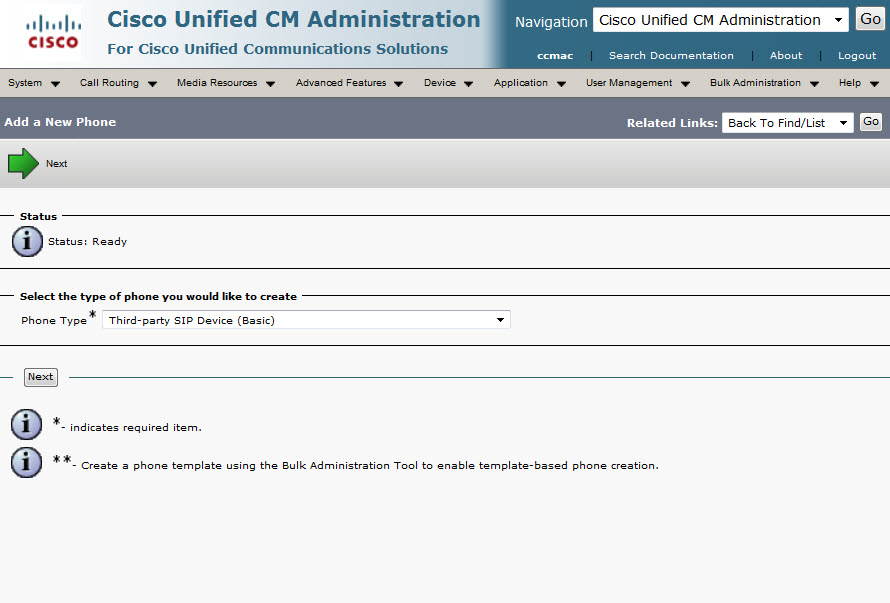Click the green Next arrow icon
Image resolution: width=890 pixels, height=603 pixels.
click(x=23, y=164)
